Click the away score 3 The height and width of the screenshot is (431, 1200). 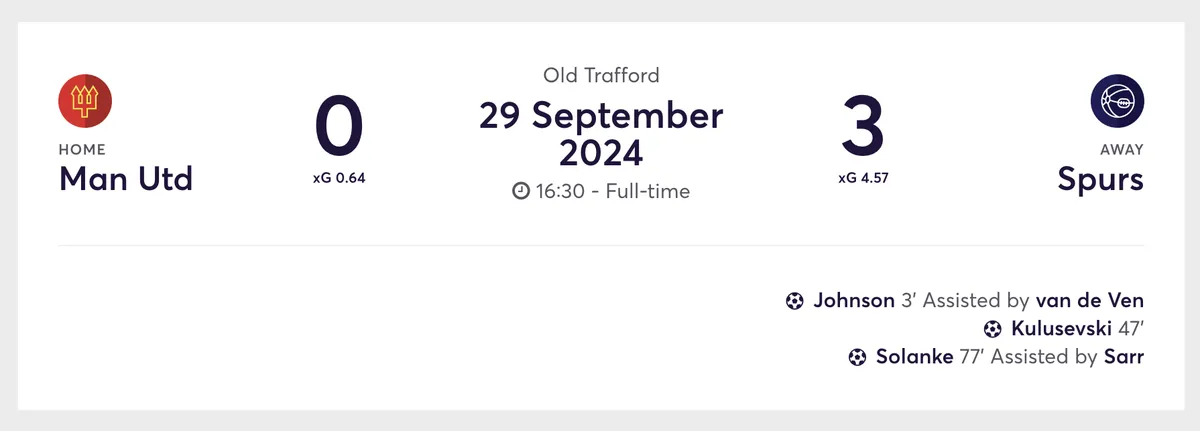tap(863, 128)
